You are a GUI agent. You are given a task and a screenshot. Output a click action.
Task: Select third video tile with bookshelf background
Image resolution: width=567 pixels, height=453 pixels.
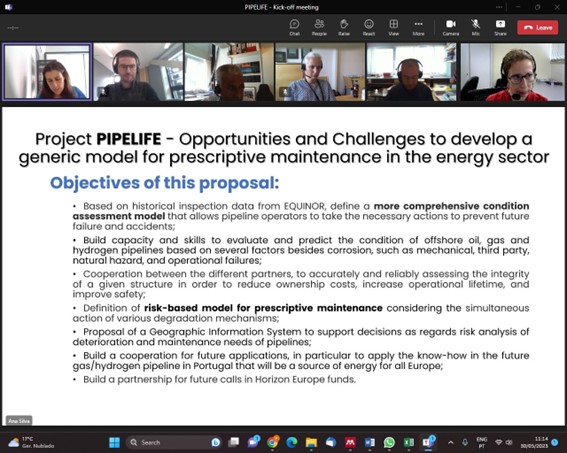click(x=229, y=72)
